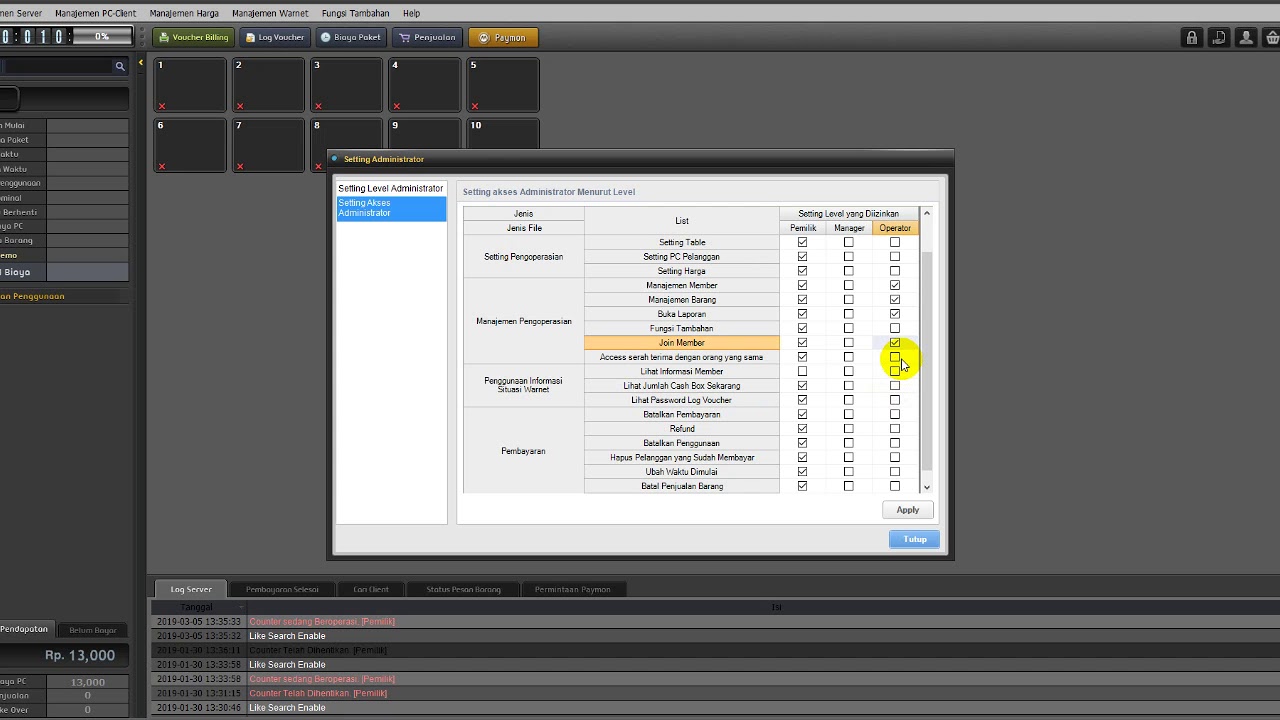Screen dimensions: 1280x720
Task: Open Voucher Billing from the toolbar
Action: [x=193, y=38]
